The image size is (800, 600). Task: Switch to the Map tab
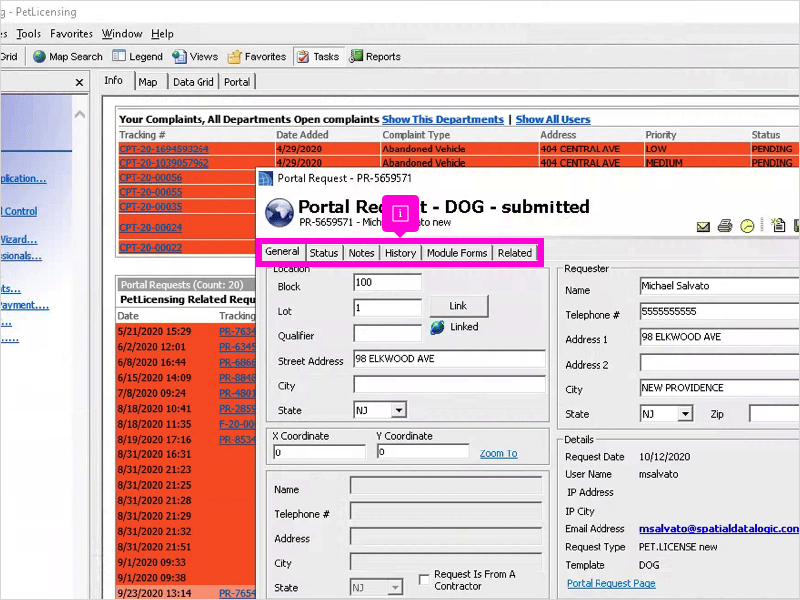(148, 82)
